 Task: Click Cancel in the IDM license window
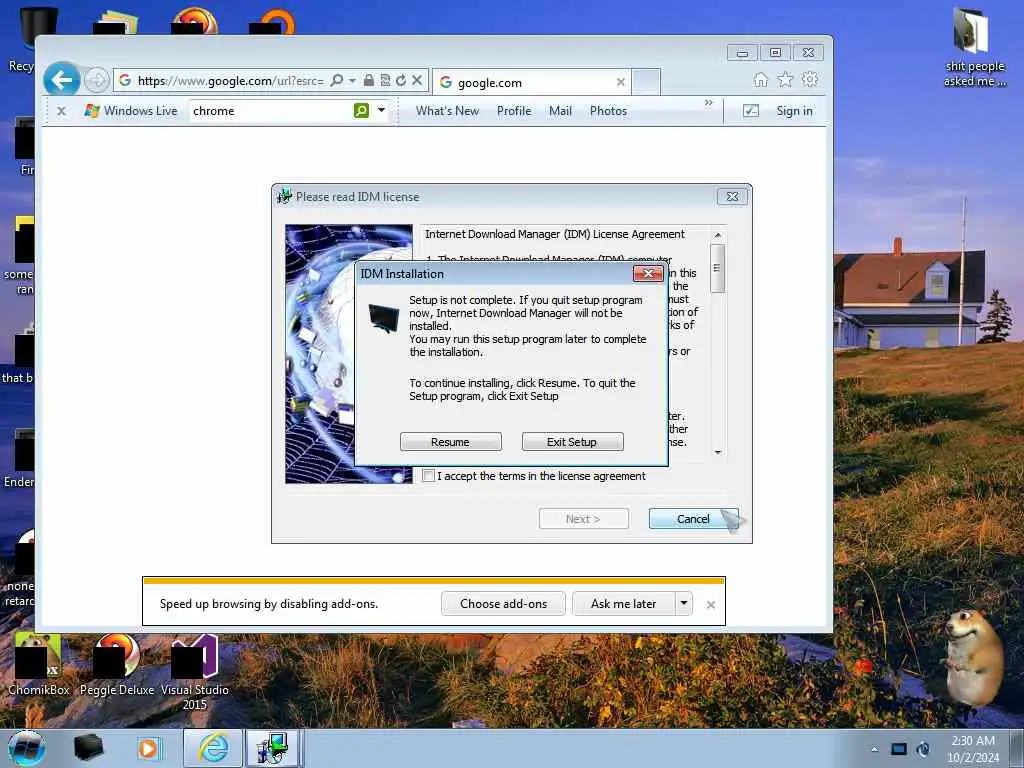pos(694,519)
